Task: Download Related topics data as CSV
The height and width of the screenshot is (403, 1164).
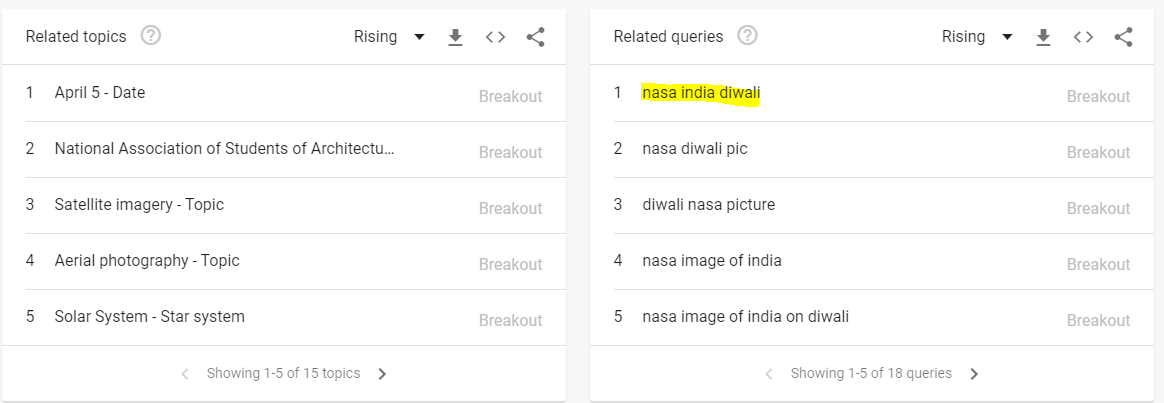Action: pyautogui.click(x=455, y=37)
